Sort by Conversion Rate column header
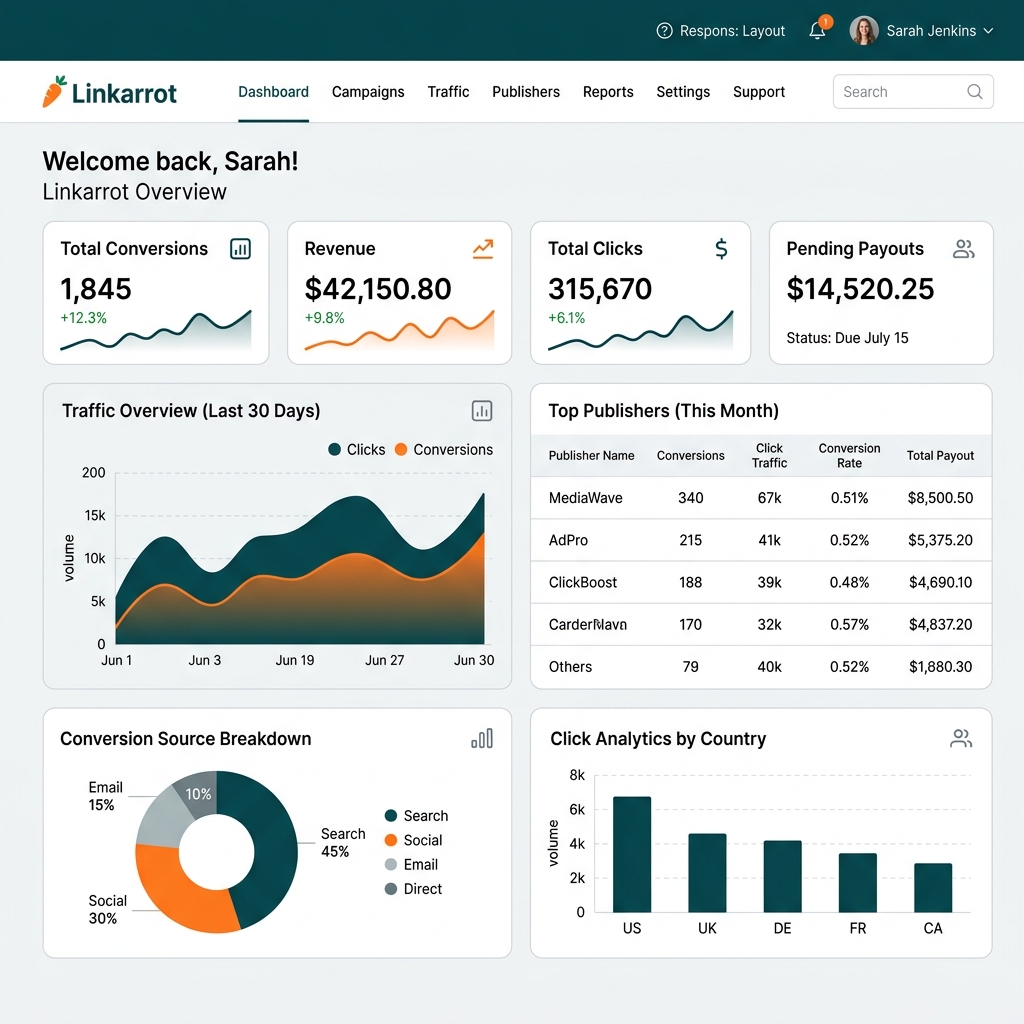This screenshot has width=1024, height=1024. (x=850, y=456)
